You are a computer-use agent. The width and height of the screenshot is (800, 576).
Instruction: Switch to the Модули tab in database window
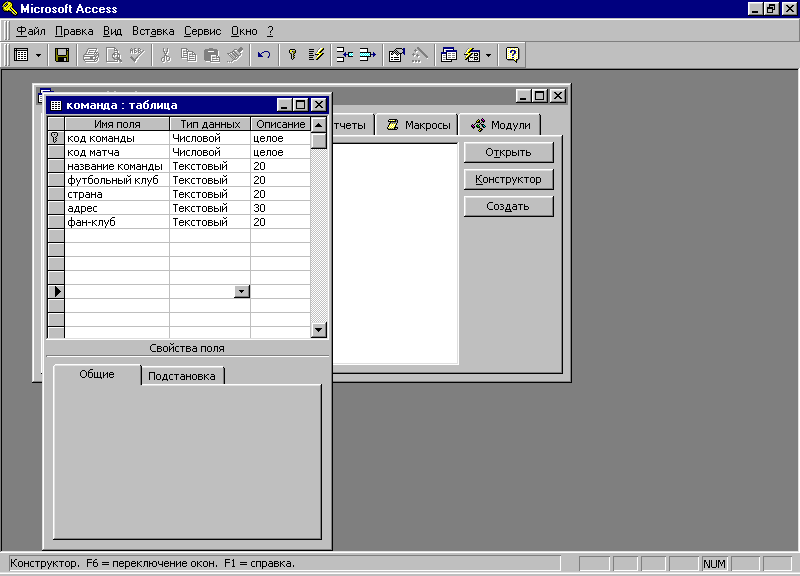click(500, 125)
